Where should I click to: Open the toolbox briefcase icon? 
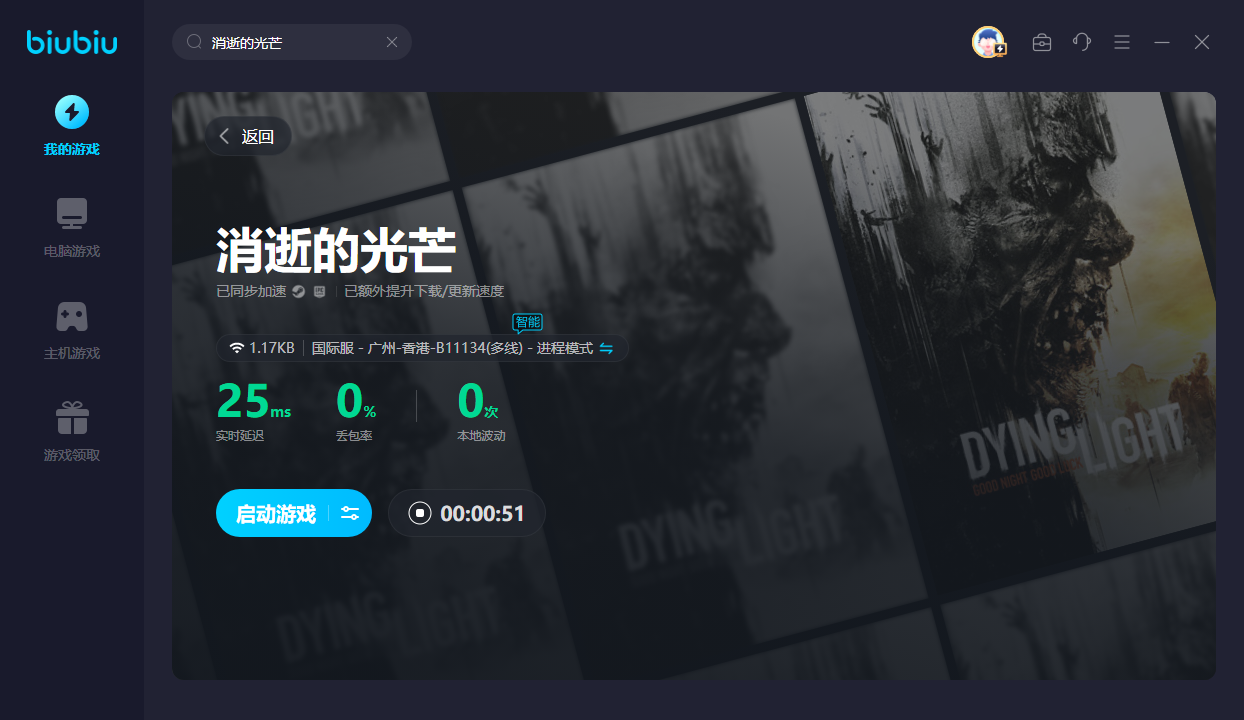1042,42
